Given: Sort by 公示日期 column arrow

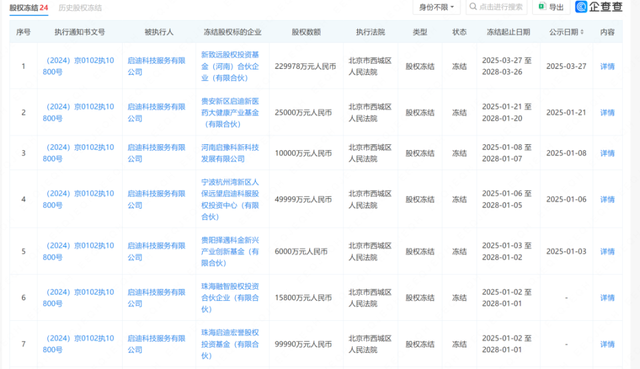Looking at the screenshot, I should tap(582, 32).
